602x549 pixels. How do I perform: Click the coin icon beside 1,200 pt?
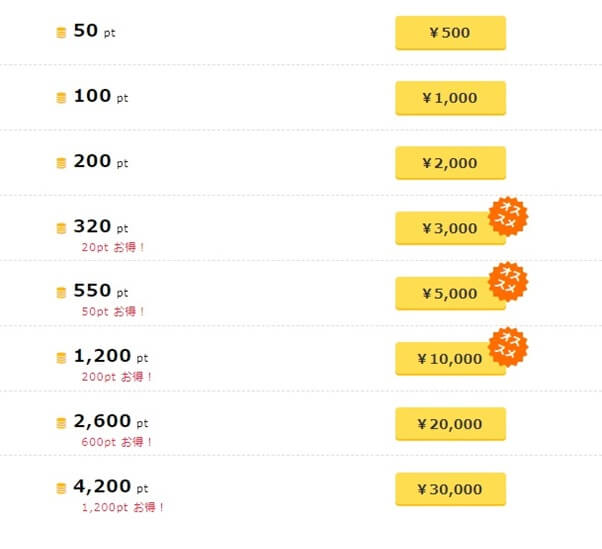tap(61, 358)
